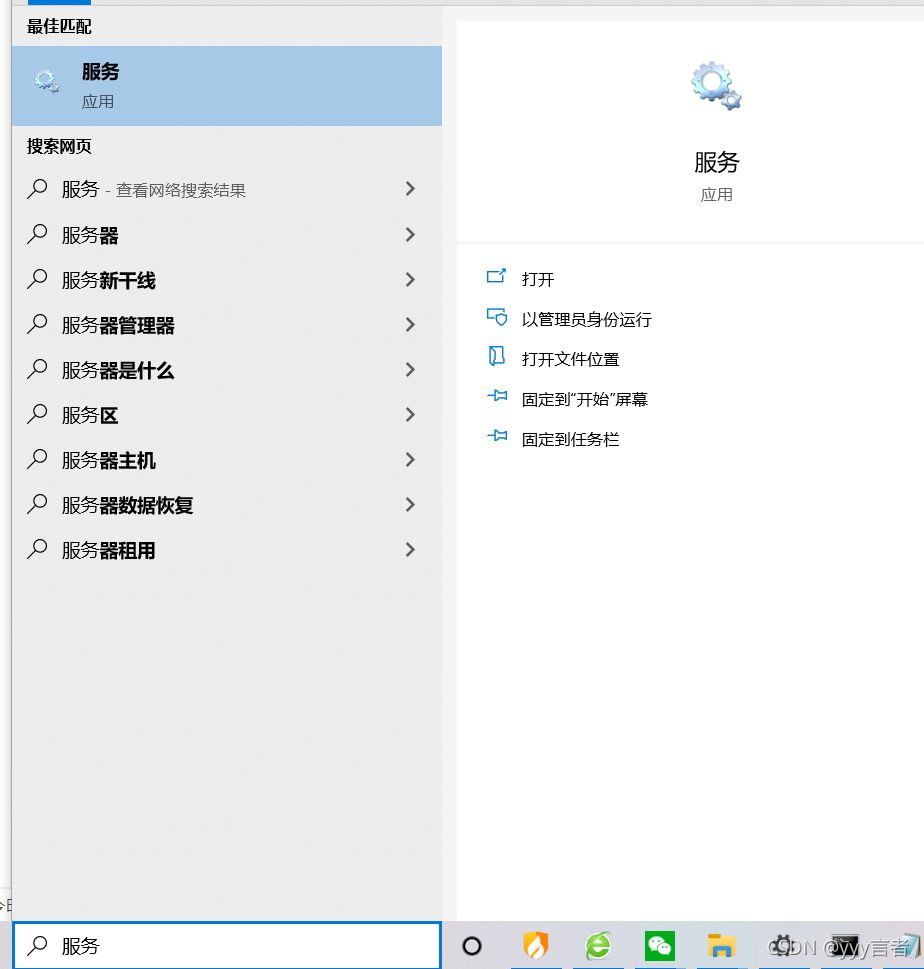Click the 打开文件位置 folder icon
The height and width of the screenshot is (969, 924).
(x=497, y=358)
